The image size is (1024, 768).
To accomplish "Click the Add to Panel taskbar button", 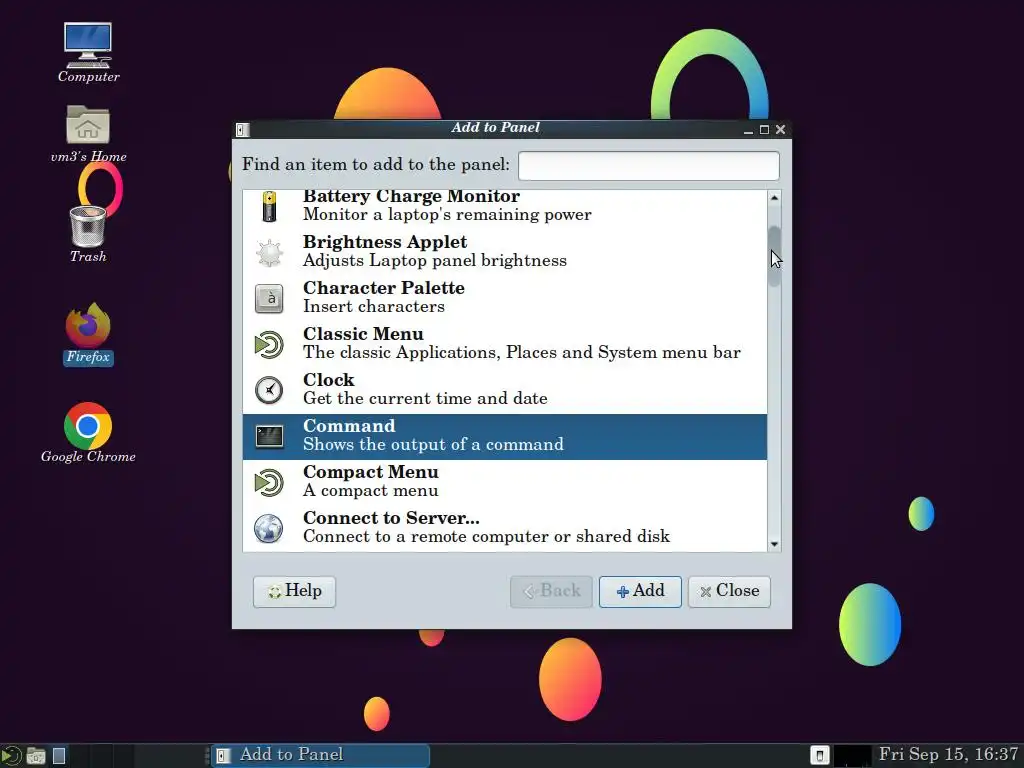I will tap(320, 755).
